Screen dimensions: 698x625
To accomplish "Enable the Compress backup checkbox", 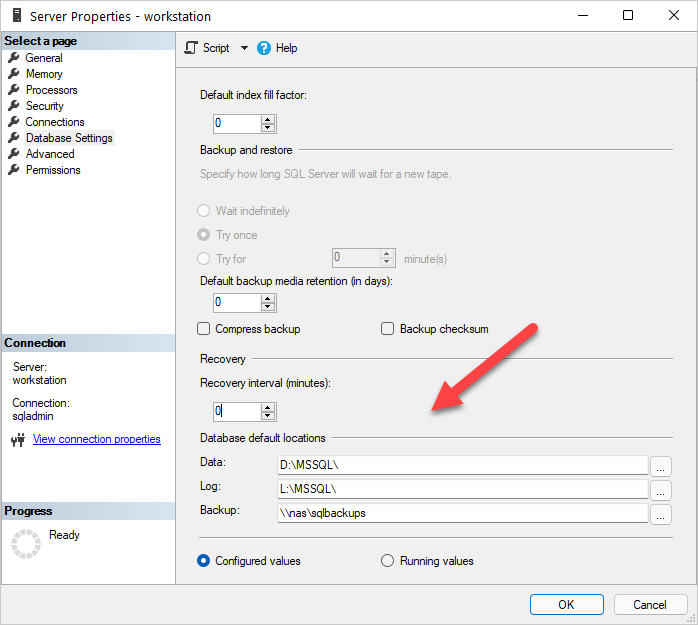I will (203, 329).
